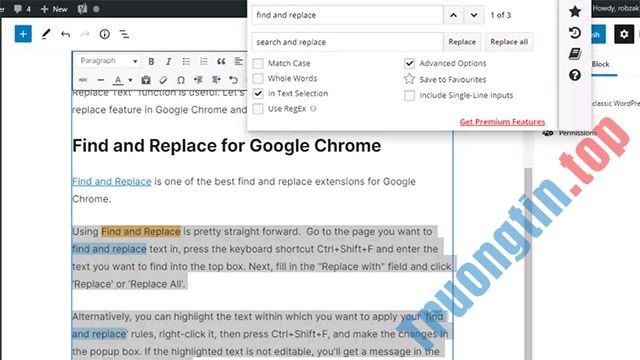640x360 pixels.
Task: Click RegEx info icon
Action: [313, 109]
